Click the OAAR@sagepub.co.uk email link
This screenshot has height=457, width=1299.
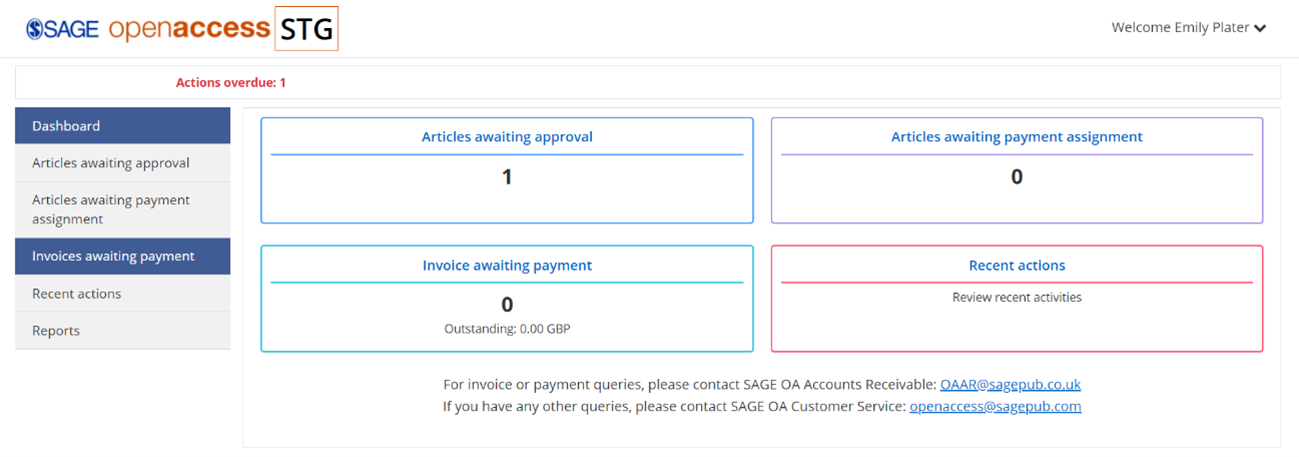(1010, 384)
